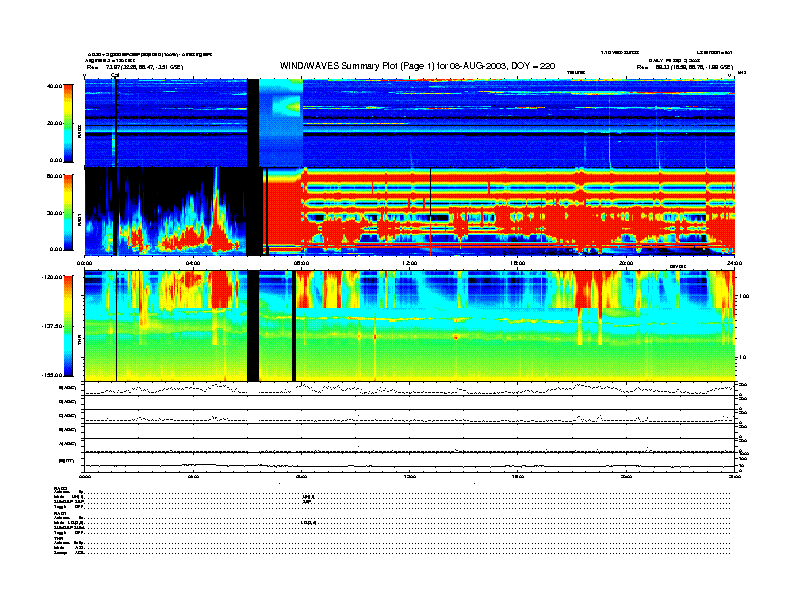Click the RAD2 vertical axis label
This screenshot has width=792, height=612.
point(79,131)
